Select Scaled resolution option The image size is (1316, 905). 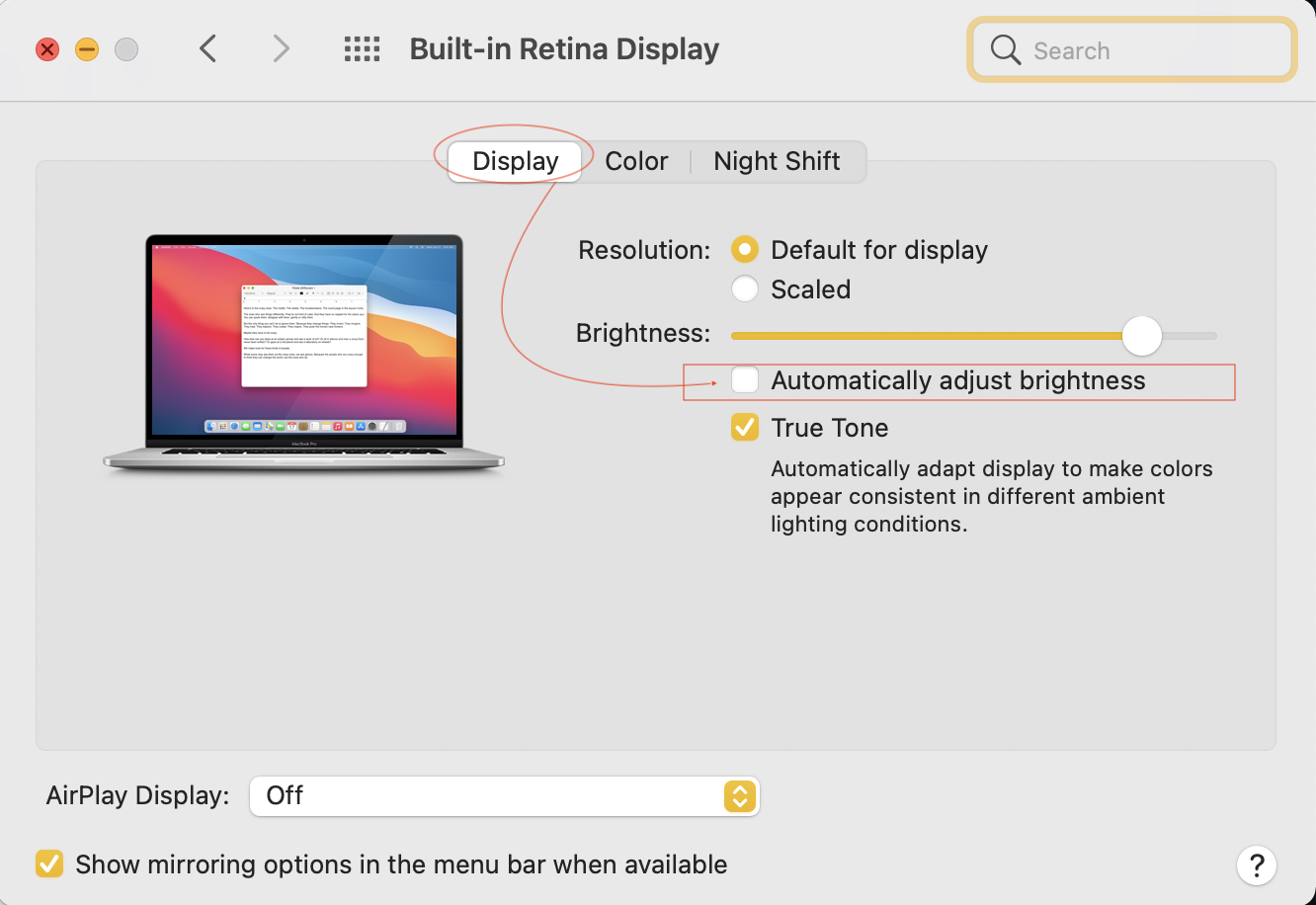(745, 289)
